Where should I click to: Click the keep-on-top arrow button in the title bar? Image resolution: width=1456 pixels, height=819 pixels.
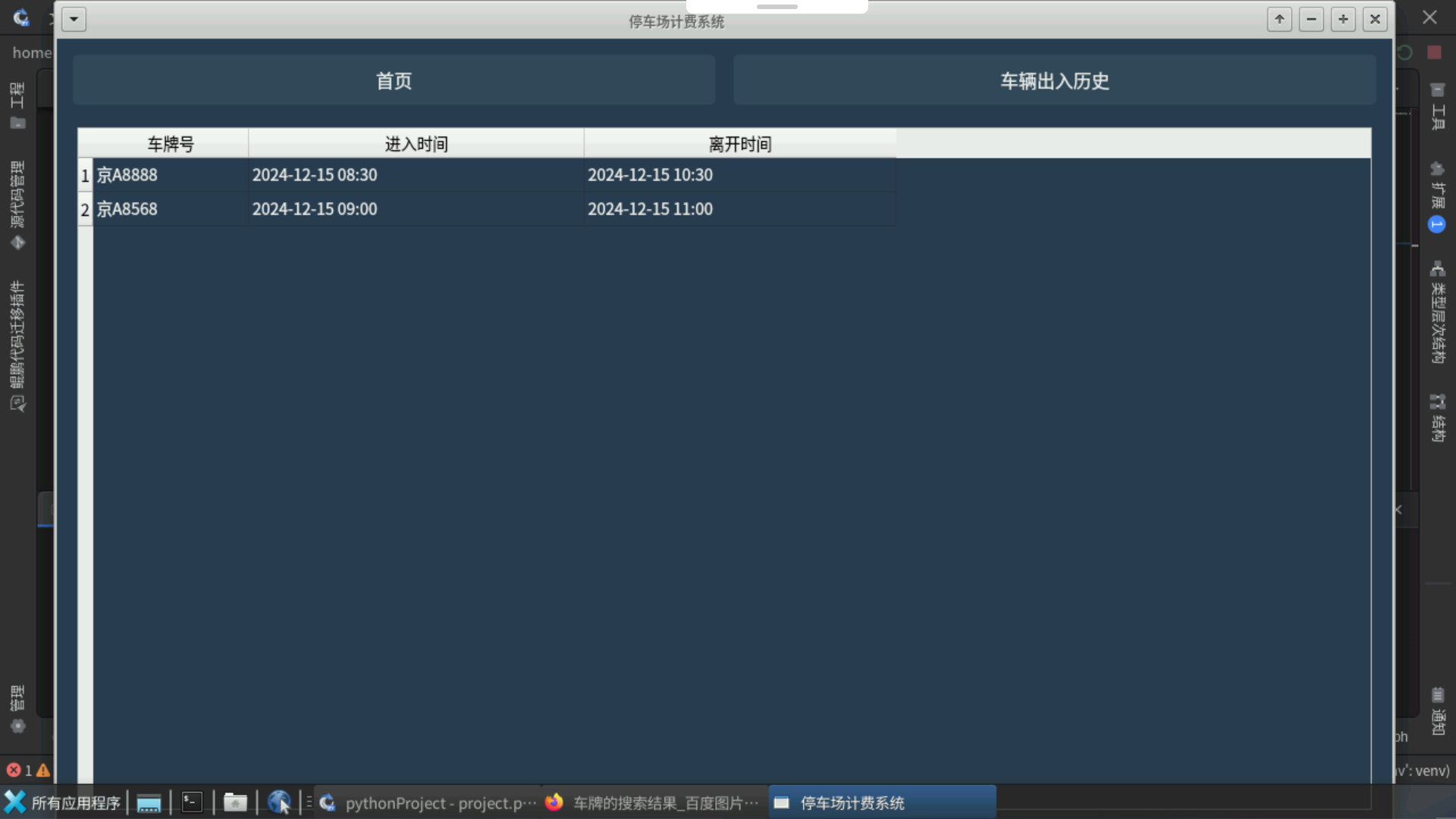pos(1279,19)
